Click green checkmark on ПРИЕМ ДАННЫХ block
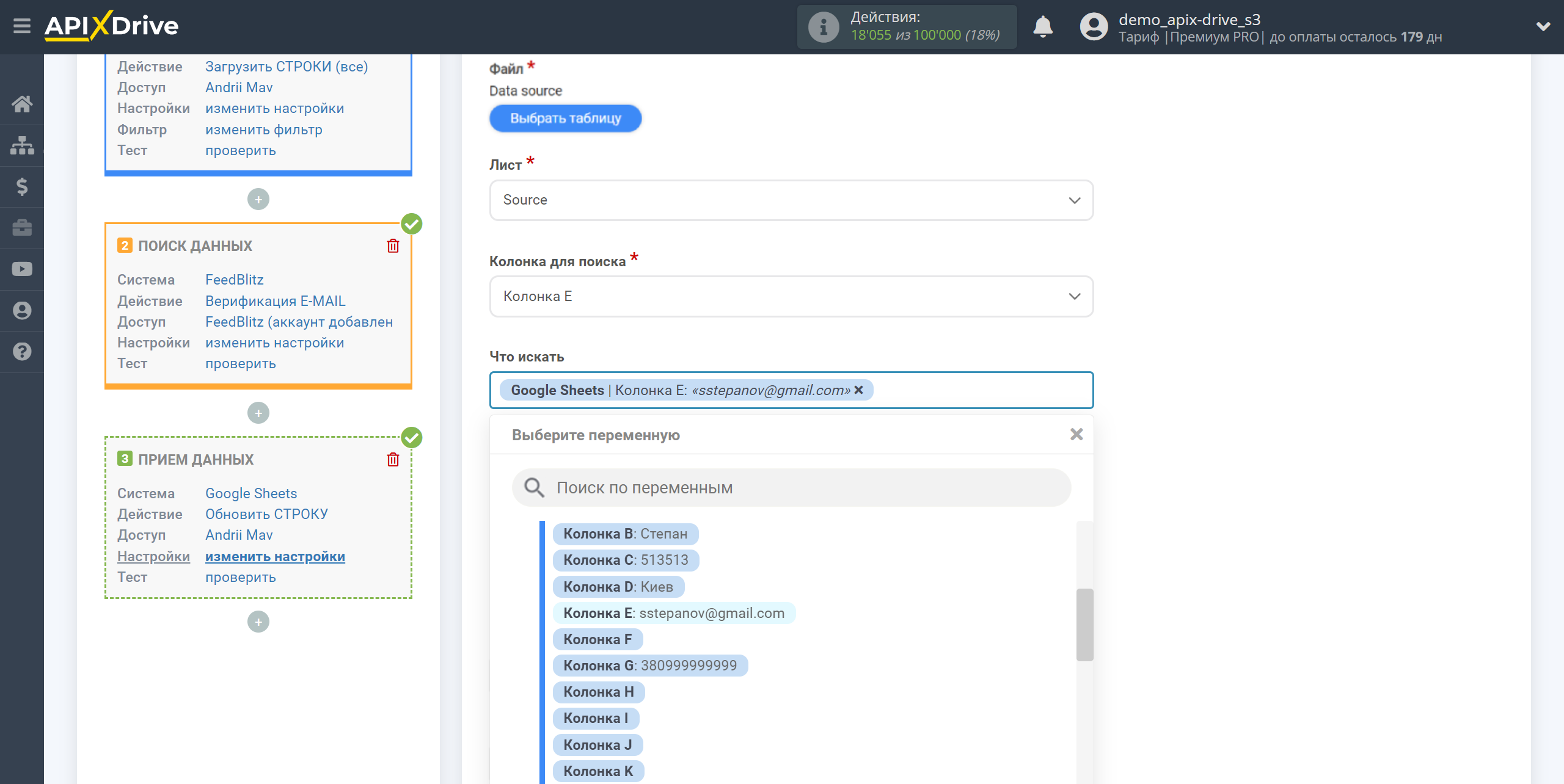The height and width of the screenshot is (784, 1564). coord(412,437)
